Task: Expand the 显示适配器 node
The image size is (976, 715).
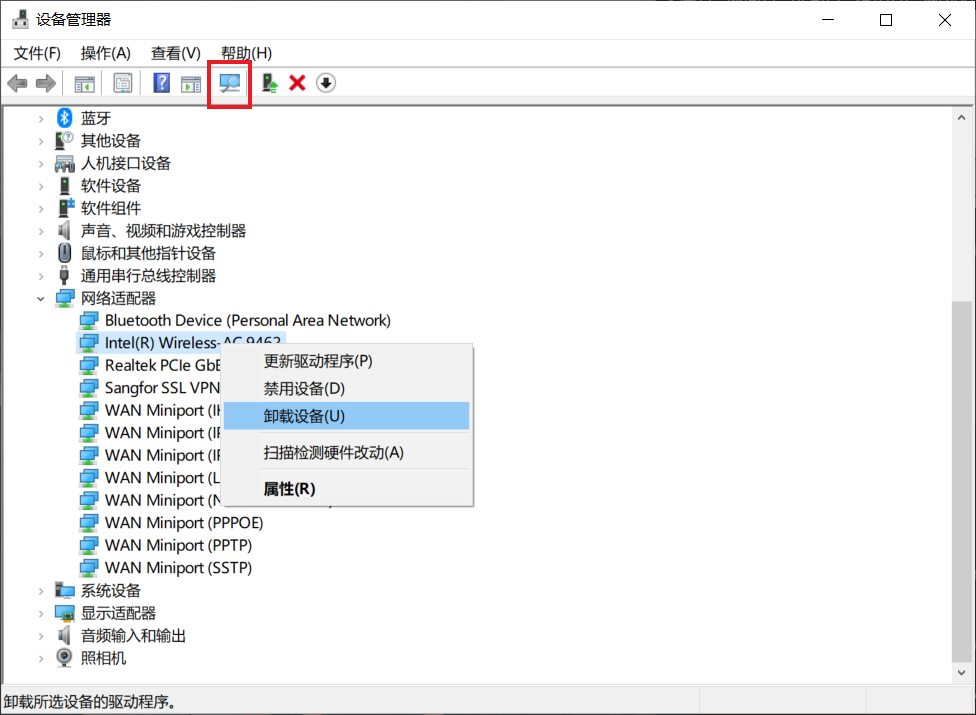Action: coord(41,614)
